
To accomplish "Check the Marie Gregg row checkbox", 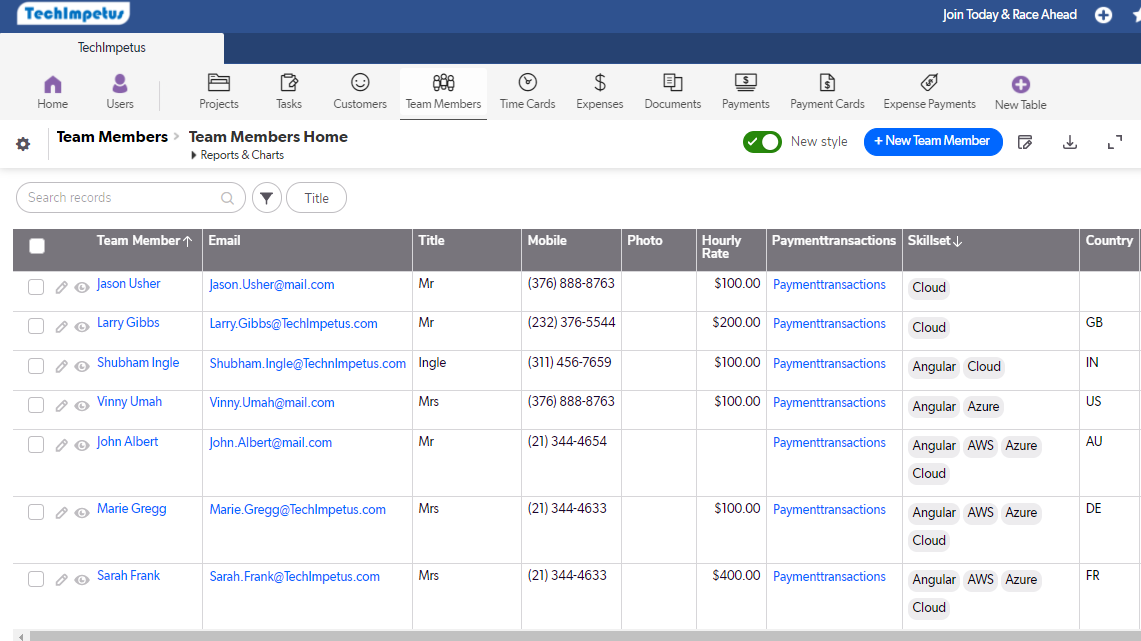I will click(x=36, y=511).
